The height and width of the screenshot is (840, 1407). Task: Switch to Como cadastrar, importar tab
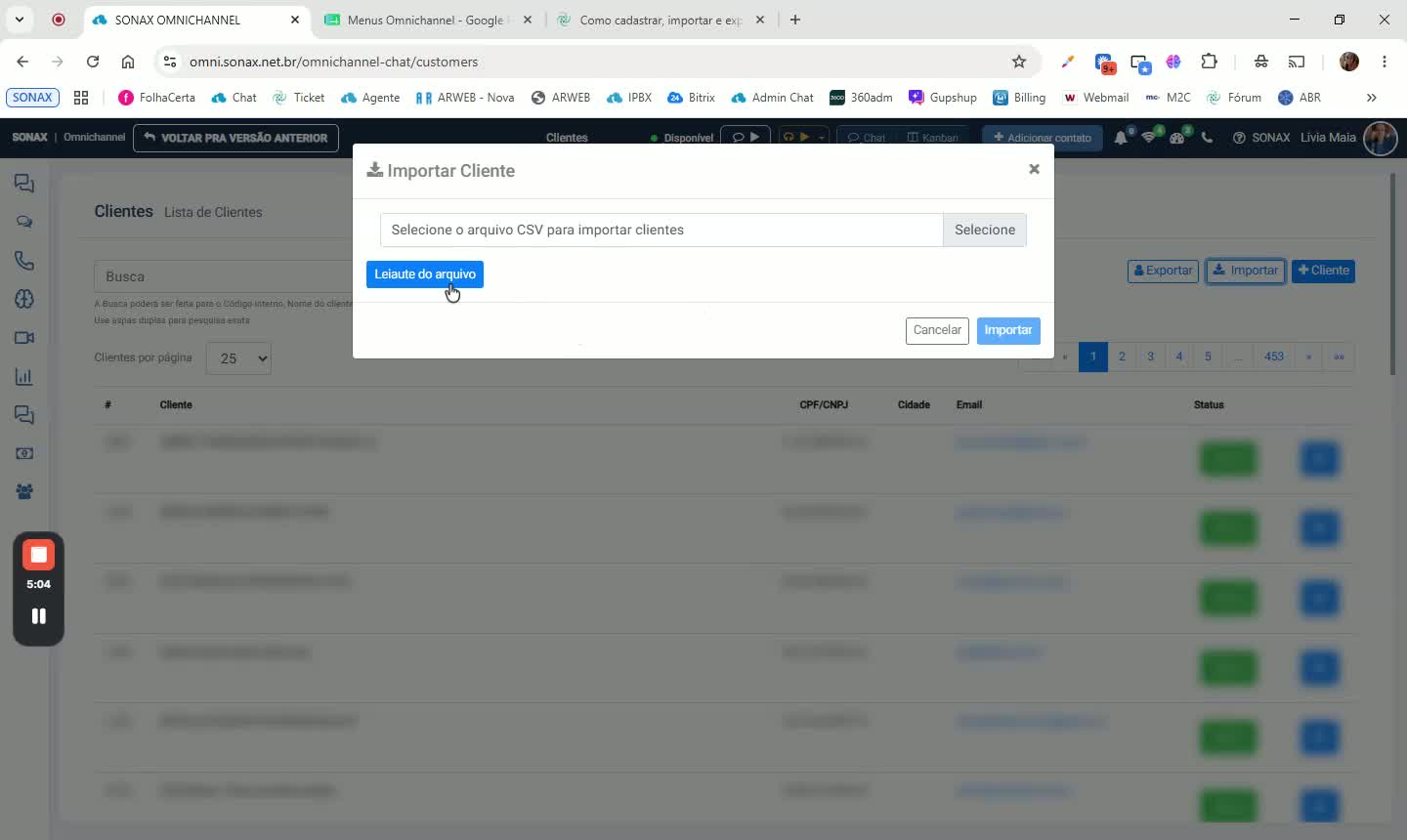point(660,20)
